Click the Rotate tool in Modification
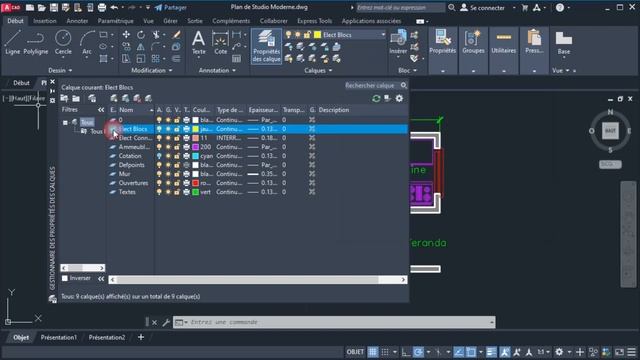640x360 pixels. coord(141,35)
